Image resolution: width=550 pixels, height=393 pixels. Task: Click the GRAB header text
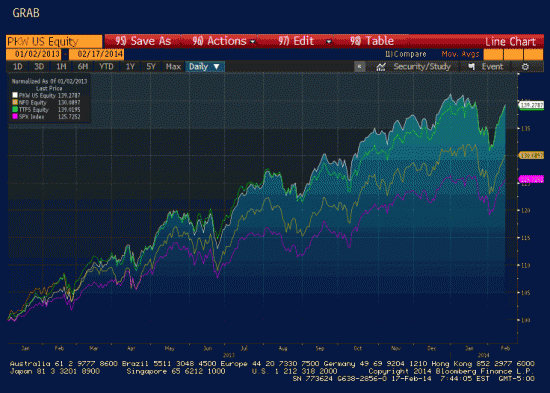26,13
